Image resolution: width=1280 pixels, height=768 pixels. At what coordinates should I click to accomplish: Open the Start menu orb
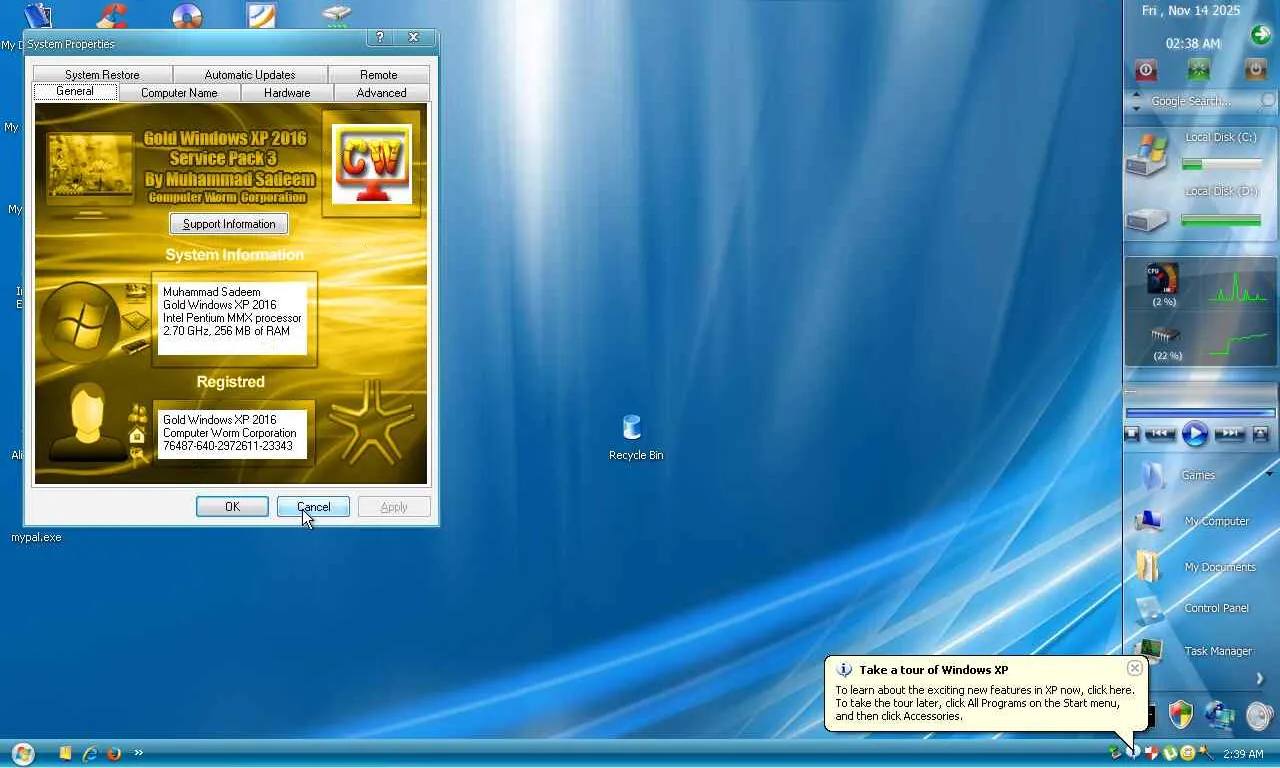tap(23, 753)
